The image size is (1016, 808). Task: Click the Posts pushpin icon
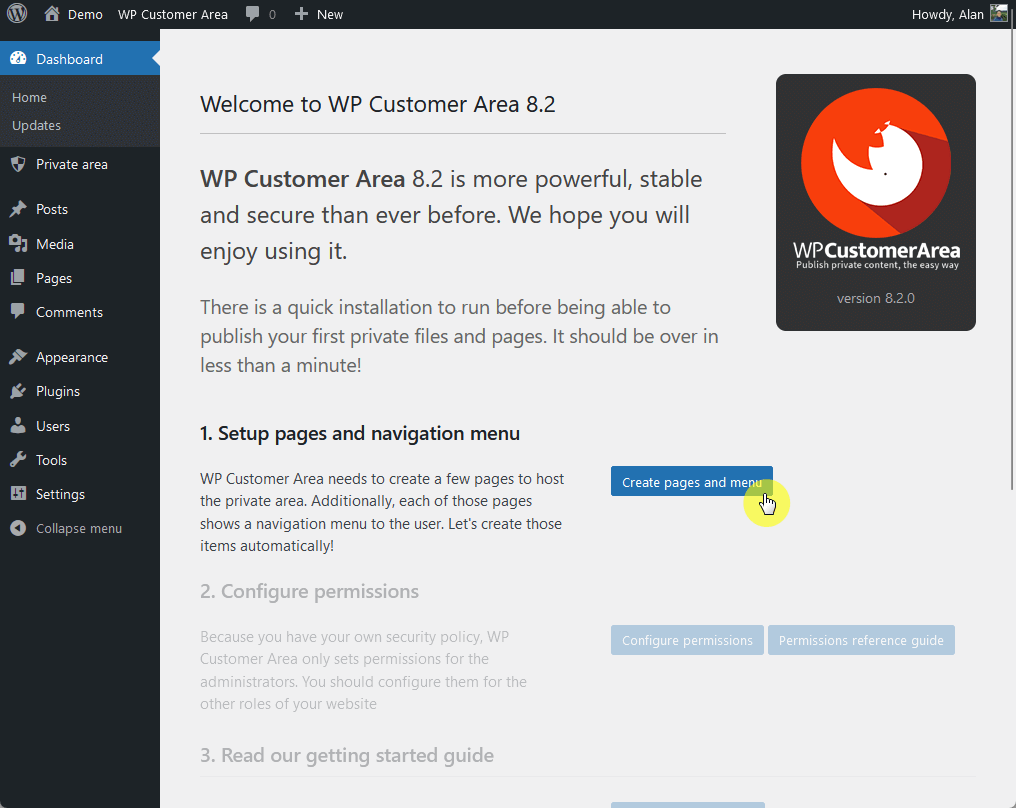point(18,209)
